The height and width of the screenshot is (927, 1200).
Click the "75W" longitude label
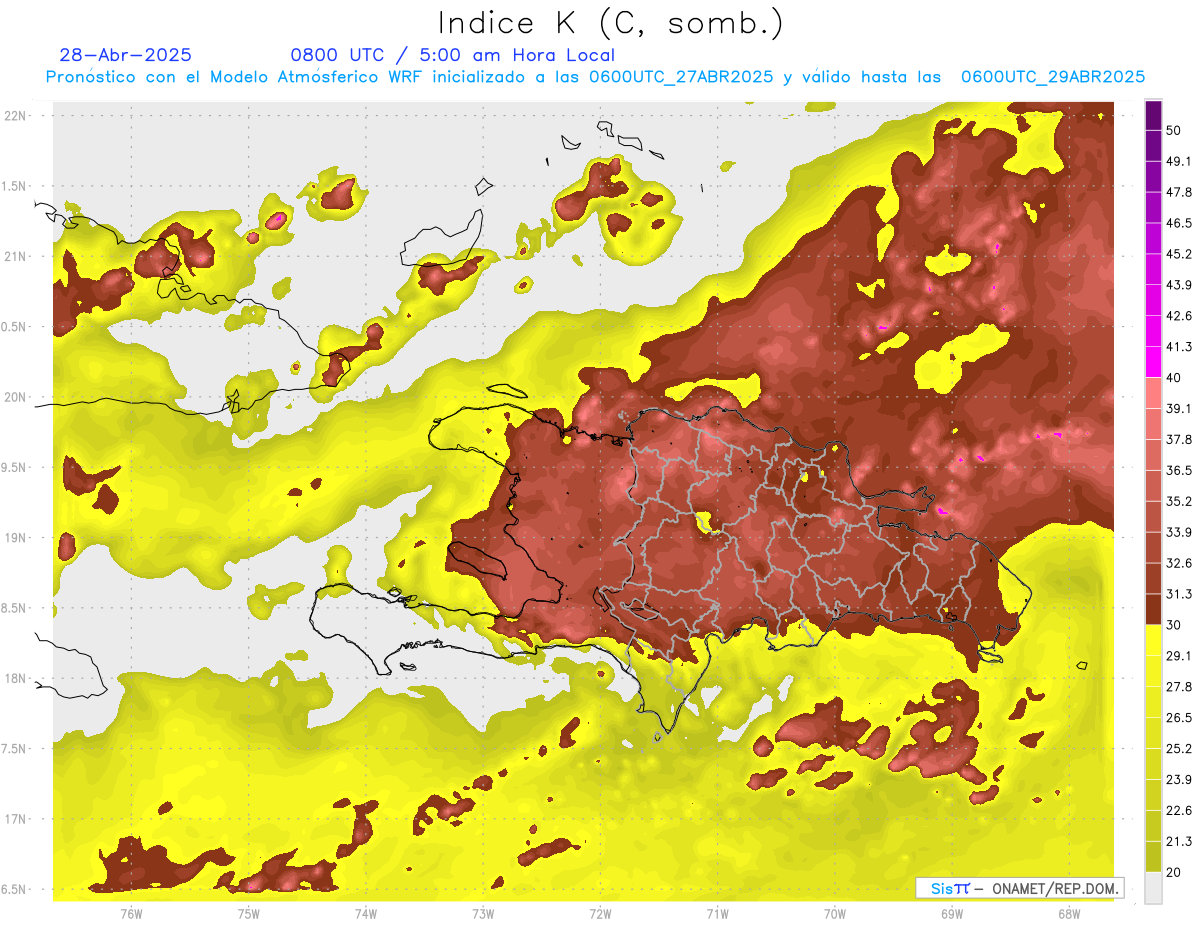point(249,912)
